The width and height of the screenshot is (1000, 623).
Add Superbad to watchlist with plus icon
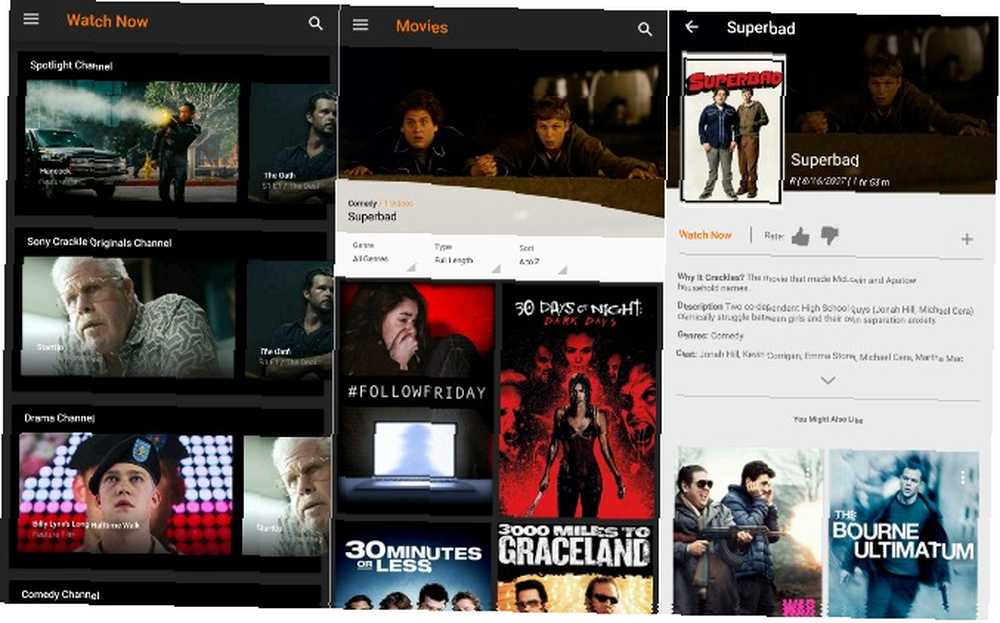coord(967,239)
